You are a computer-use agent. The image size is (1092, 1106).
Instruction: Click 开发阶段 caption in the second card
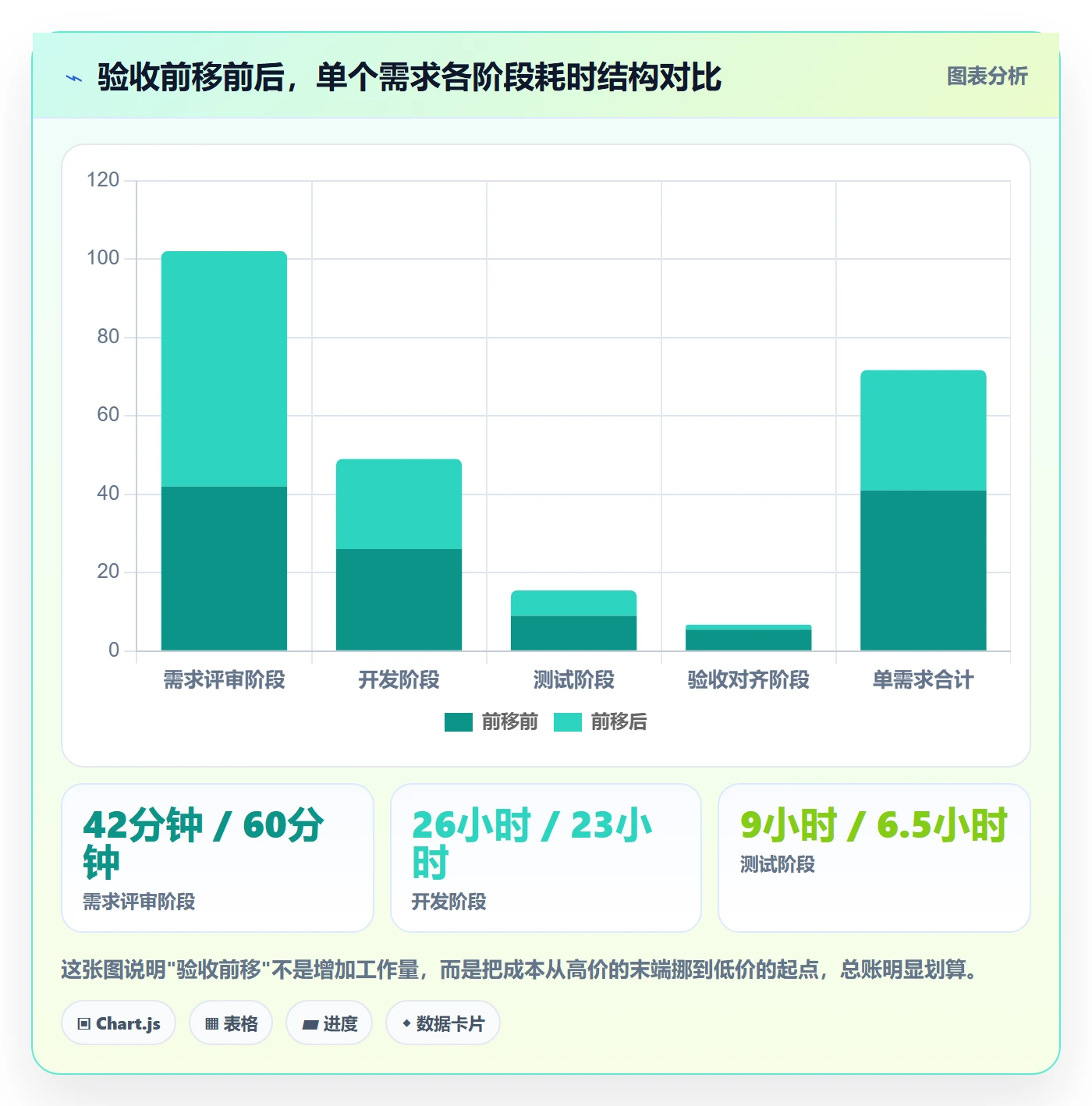pos(448,902)
